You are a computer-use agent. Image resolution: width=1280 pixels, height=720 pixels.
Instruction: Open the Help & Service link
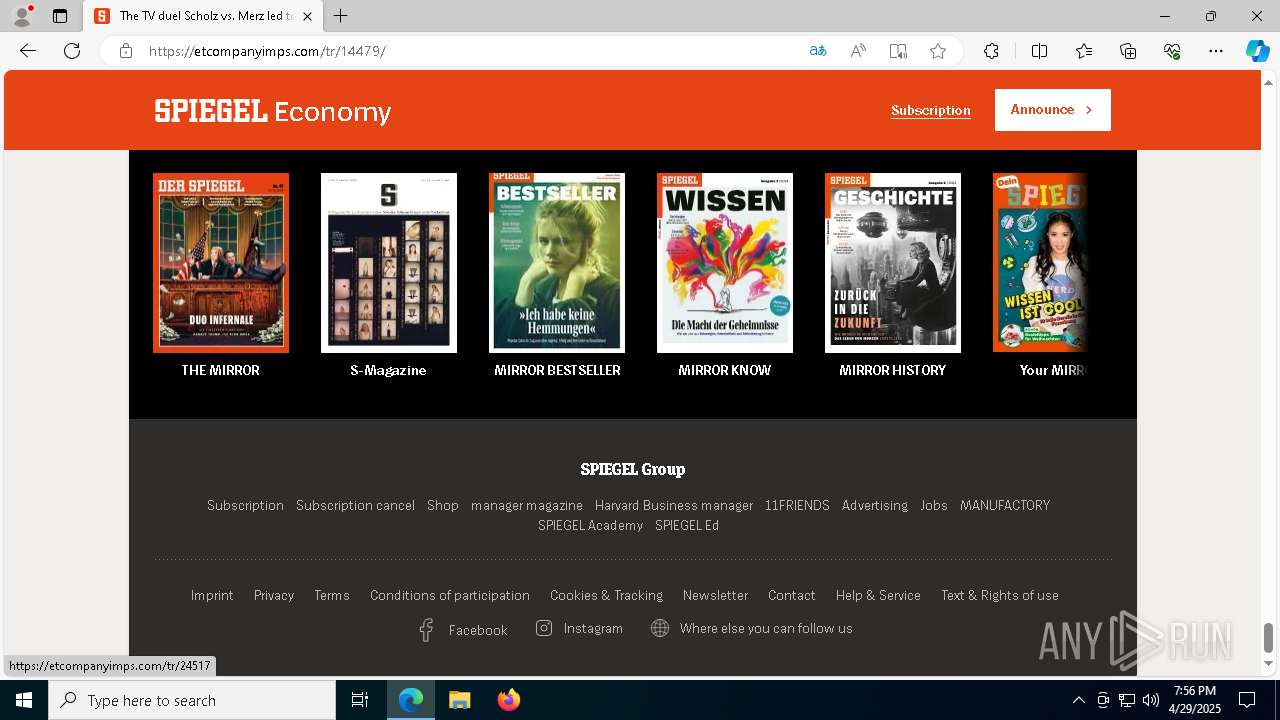pyautogui.click(x=878, y=595)
